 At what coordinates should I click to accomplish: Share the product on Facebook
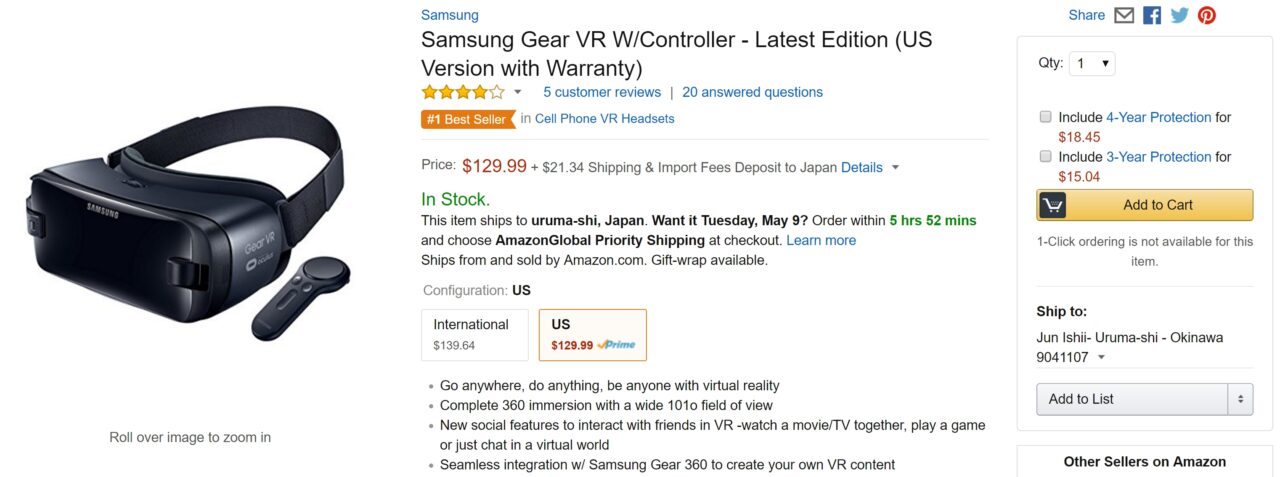1152,15
